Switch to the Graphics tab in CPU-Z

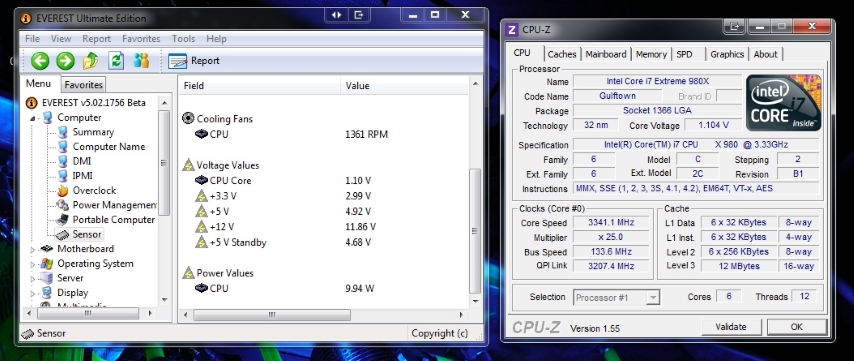pos(727,54)
